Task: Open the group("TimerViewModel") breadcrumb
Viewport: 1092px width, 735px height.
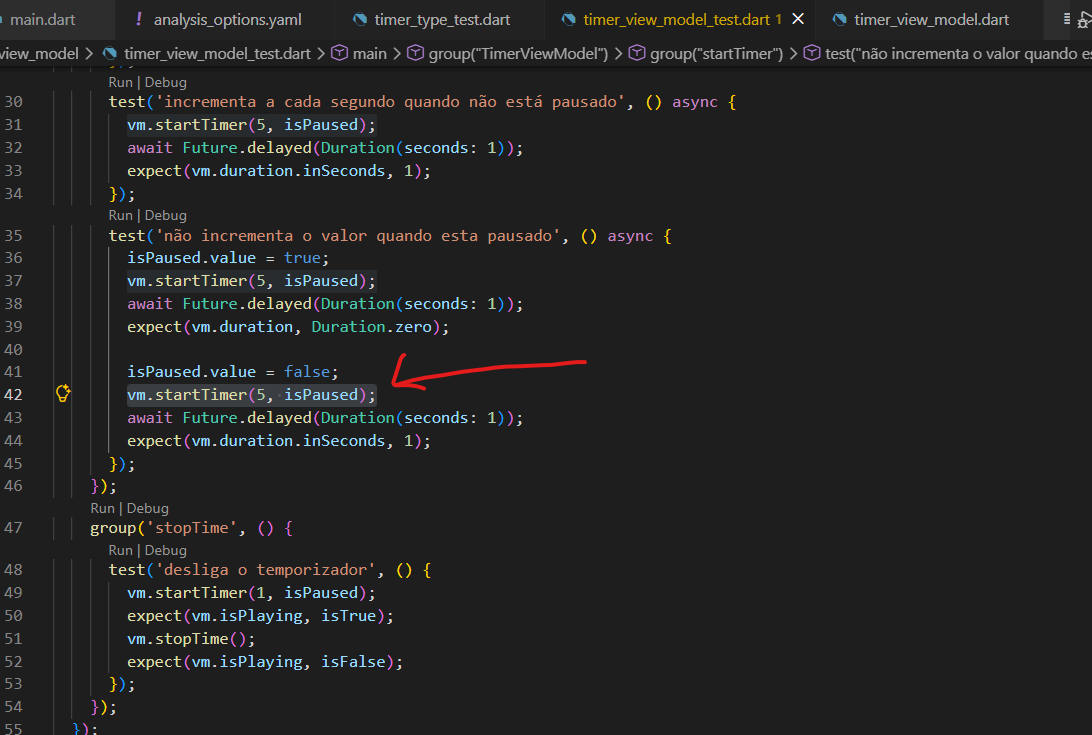Action: (518, 54)
